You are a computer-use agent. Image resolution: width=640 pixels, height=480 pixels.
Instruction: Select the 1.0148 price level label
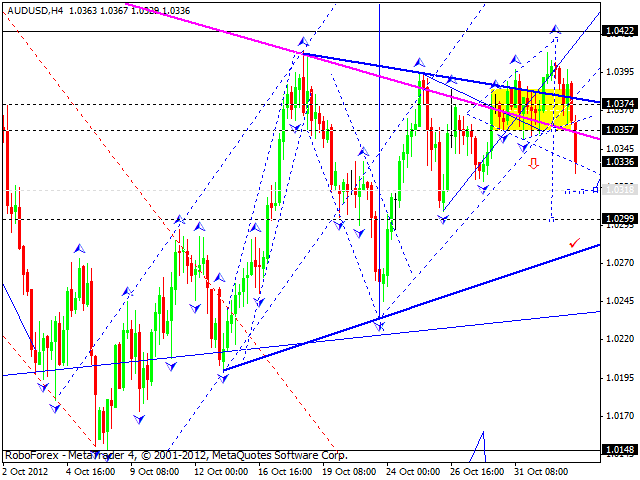[x=620, y=450]
